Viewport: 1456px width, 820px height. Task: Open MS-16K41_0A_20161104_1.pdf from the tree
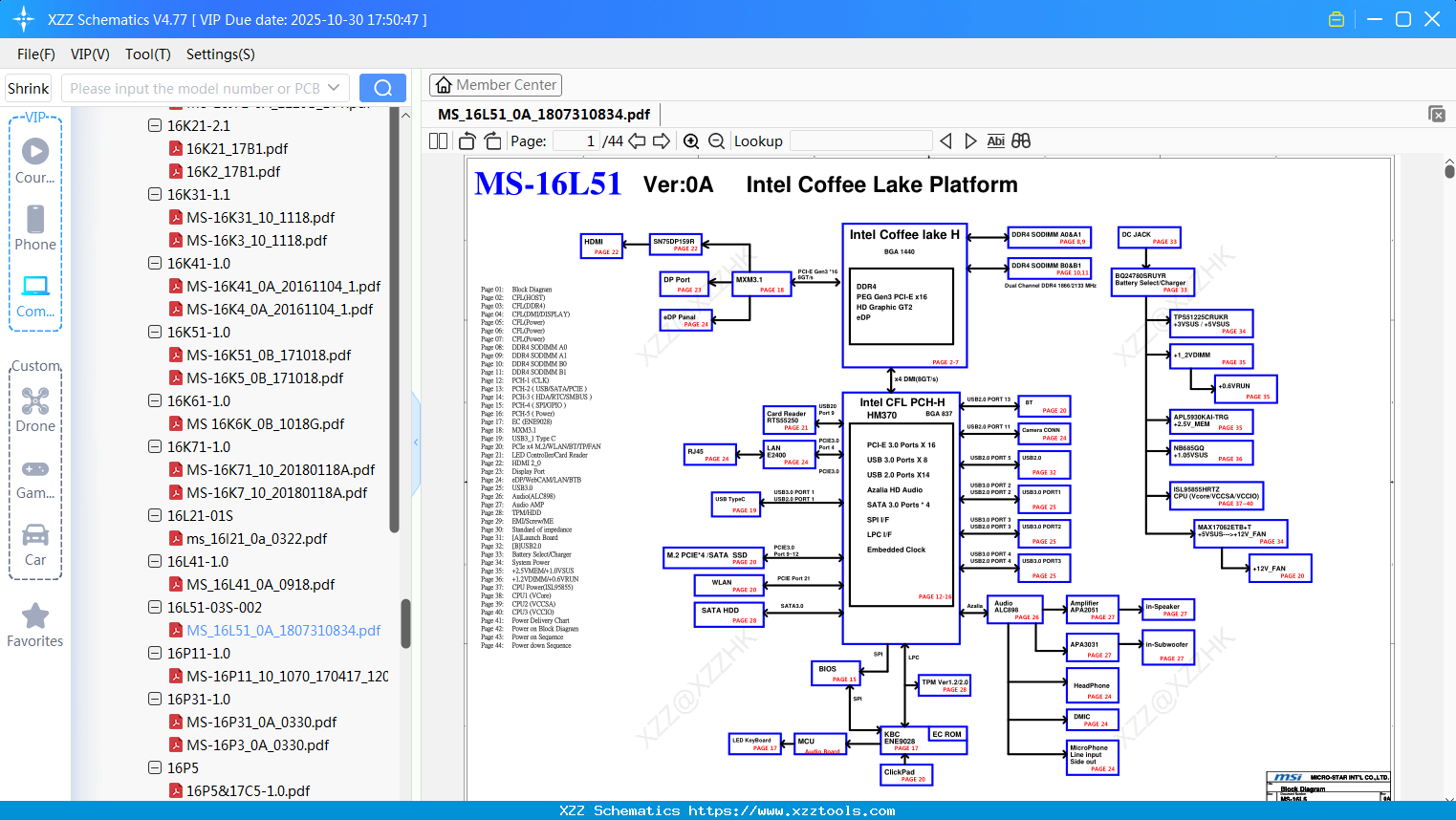coord(284,286)
